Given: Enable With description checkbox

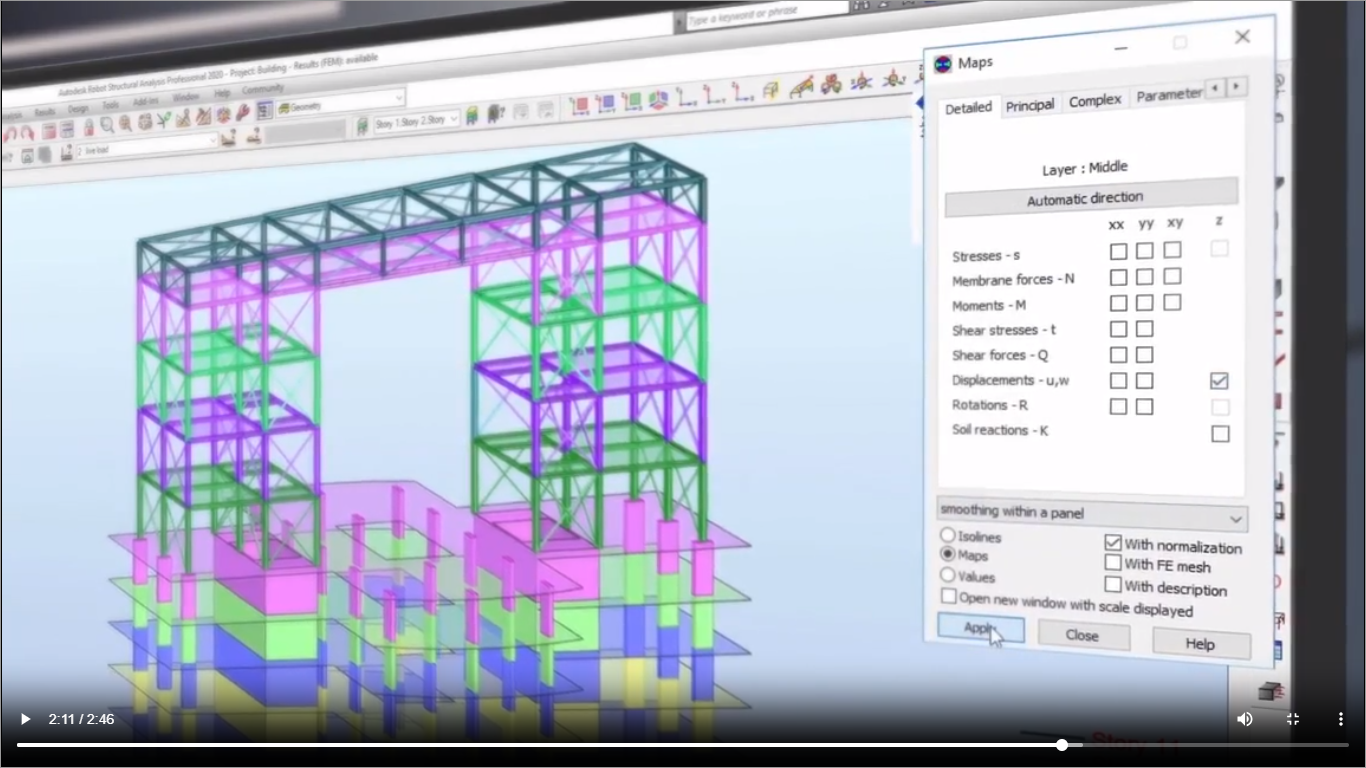Looking at the screenshot, I should pyautogui.click(x=1113, y=584).
